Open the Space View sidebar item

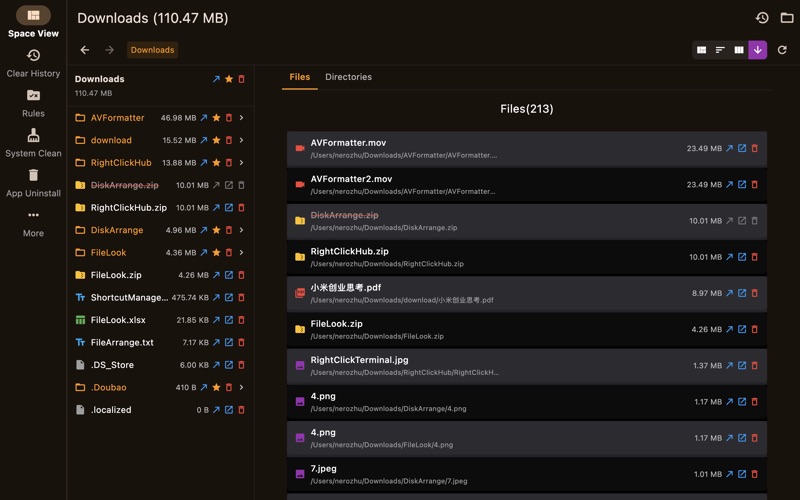(x=33, y=22)
